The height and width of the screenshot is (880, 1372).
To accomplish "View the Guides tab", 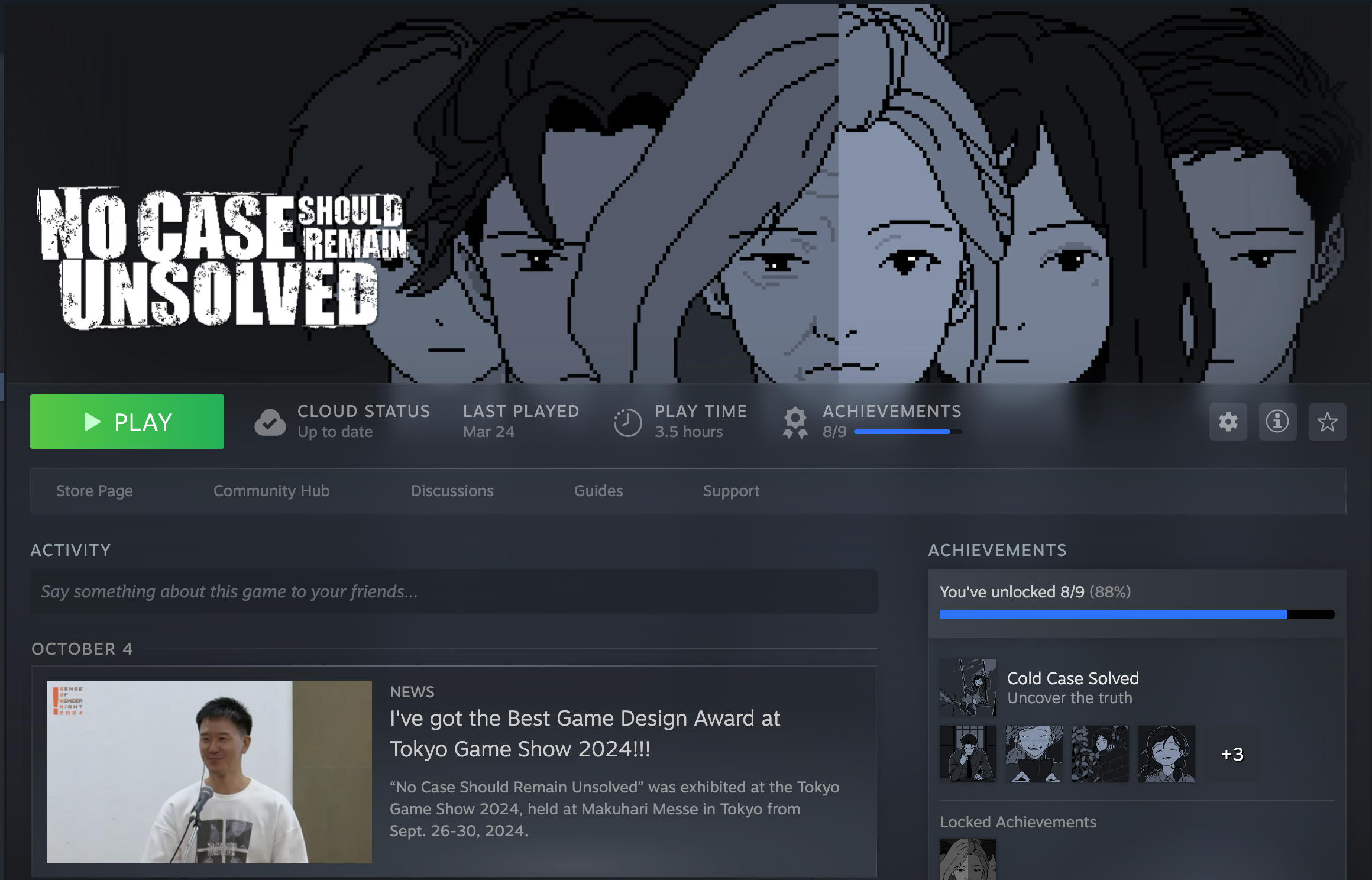I will pyautogui.click(x=598, y=491).
